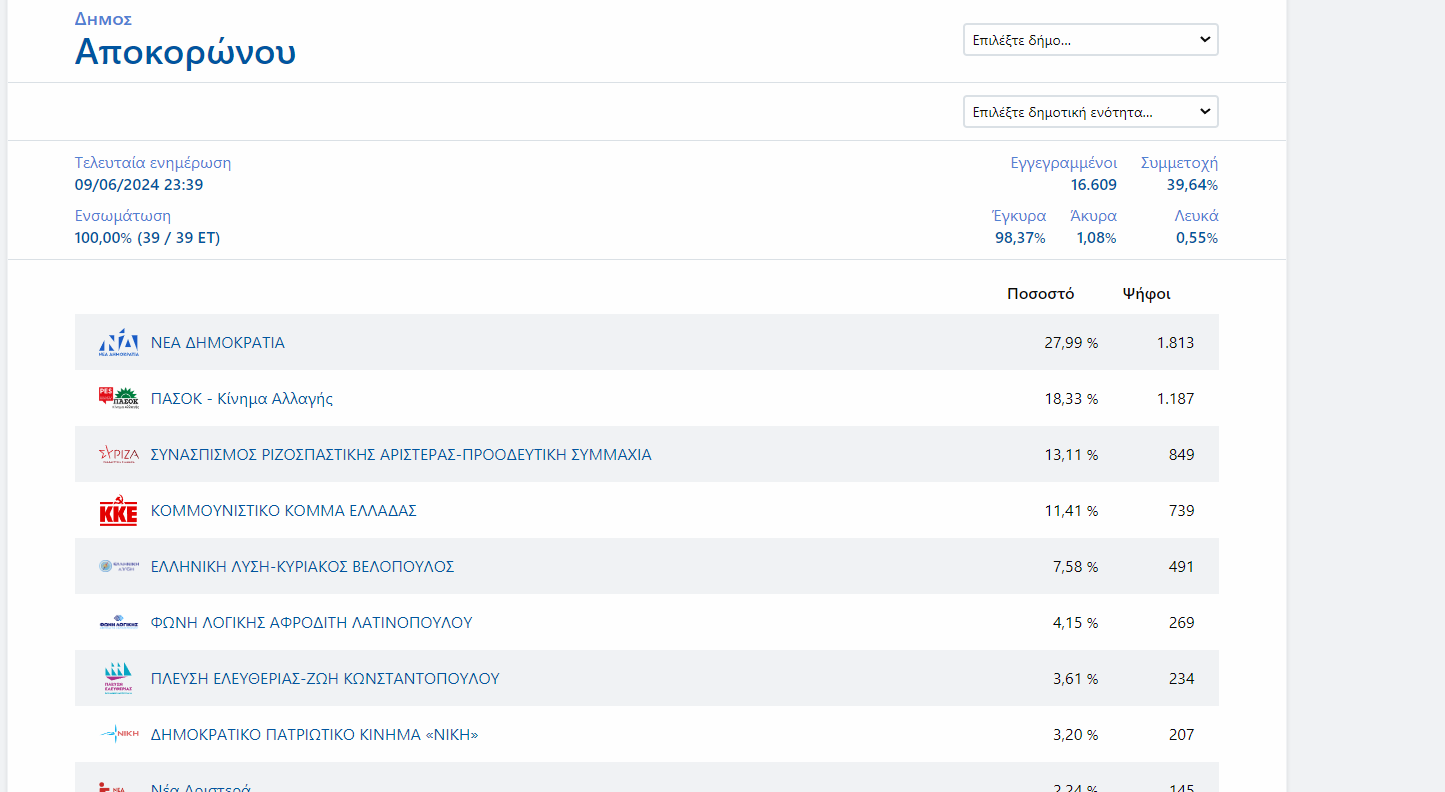Open the ΚΟΜΜΟΥΝΙΣΤΙΚΟ ΚΟΜΜΑ ΕΛΛΑΔΑΣ link
The width and height of the screenshot is (1445, 792).
pos(283,510)
